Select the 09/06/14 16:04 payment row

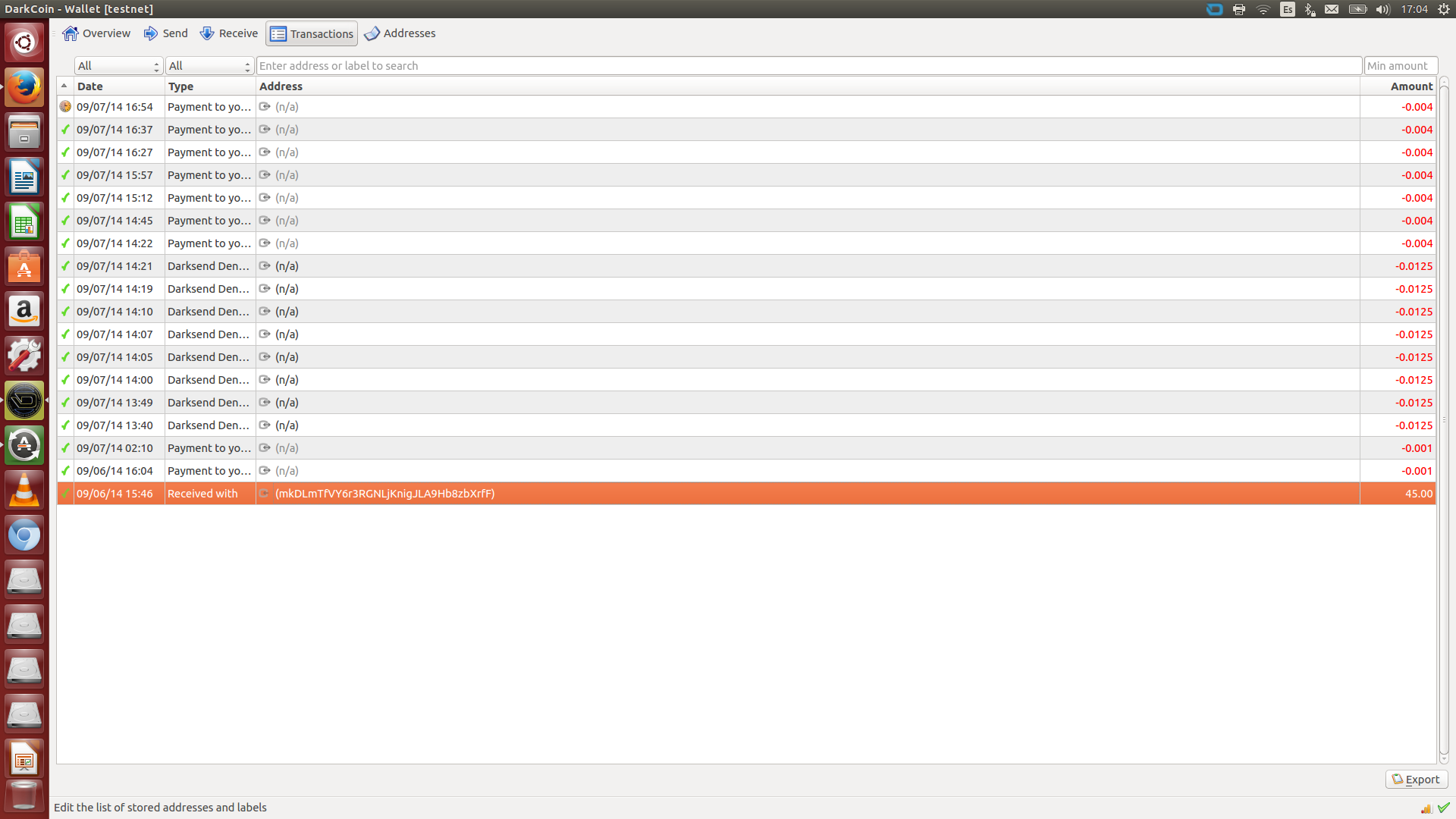tap(746, 471)
